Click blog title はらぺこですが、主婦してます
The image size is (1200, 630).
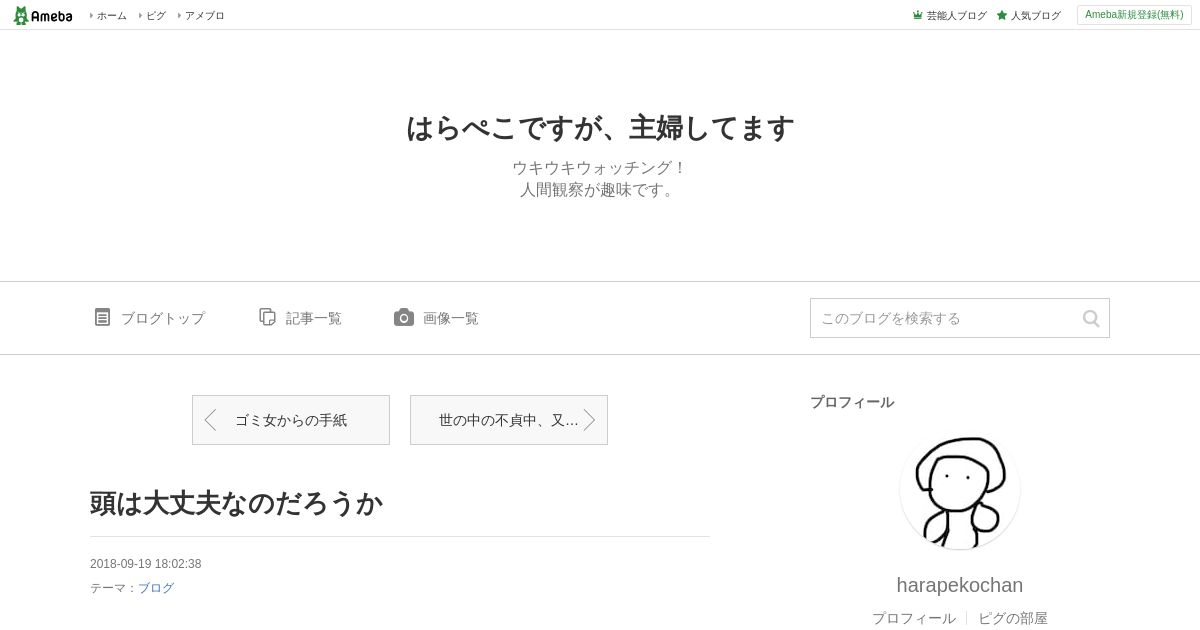click(600, 128)
